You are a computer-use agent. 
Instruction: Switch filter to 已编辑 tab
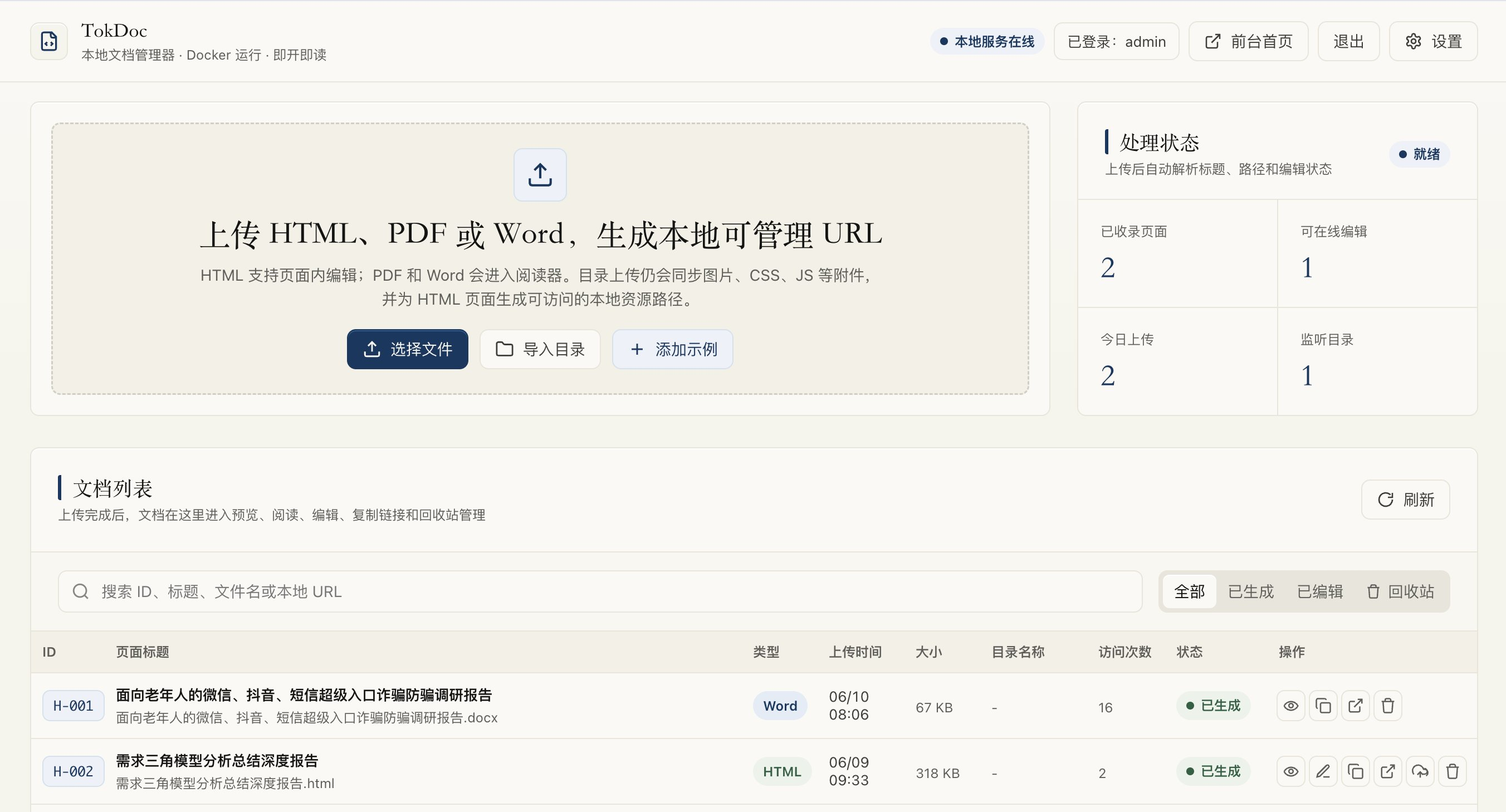(1319, 591)
